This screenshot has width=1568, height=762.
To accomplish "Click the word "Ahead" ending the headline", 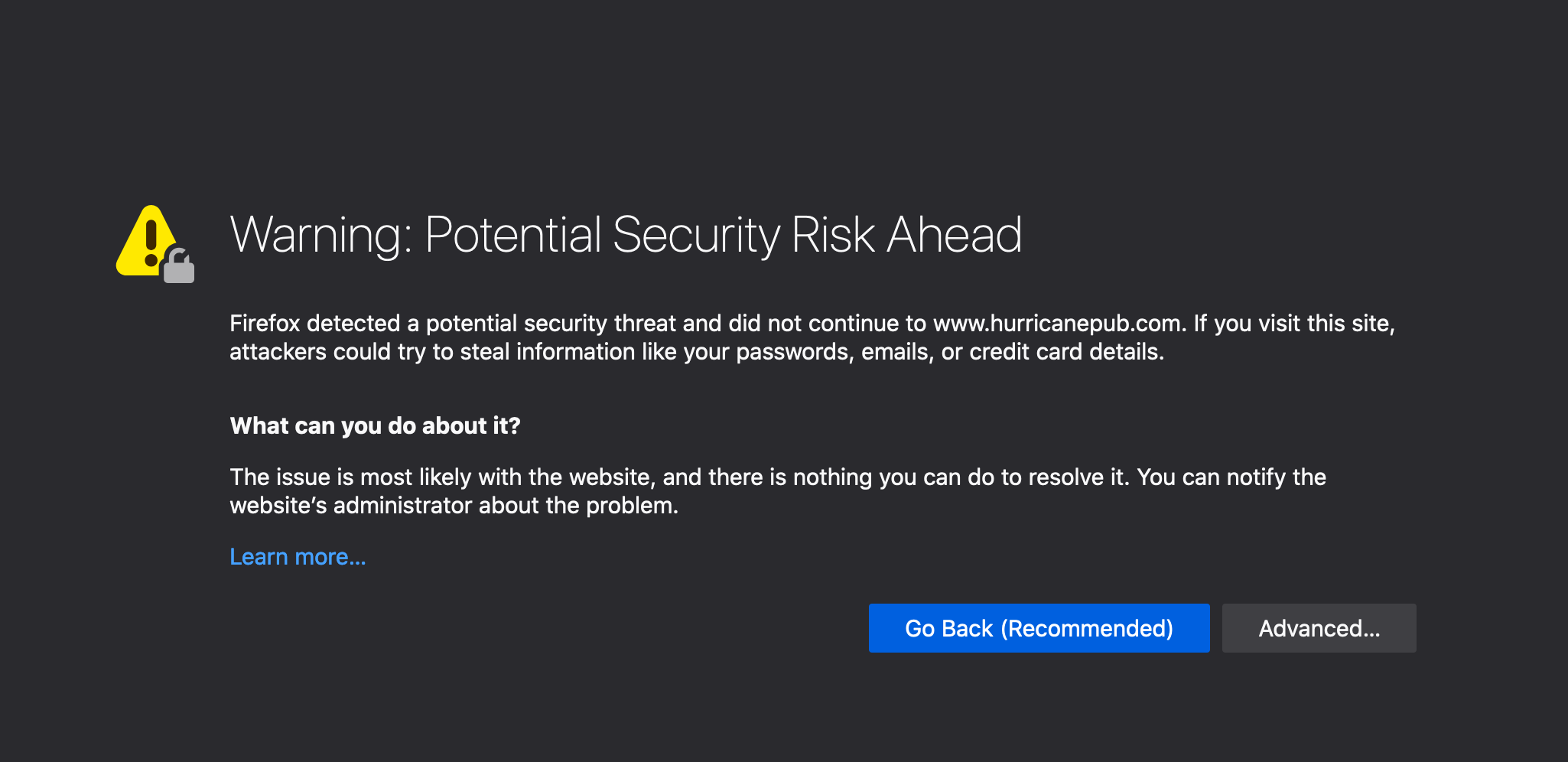I will [954, 235].
